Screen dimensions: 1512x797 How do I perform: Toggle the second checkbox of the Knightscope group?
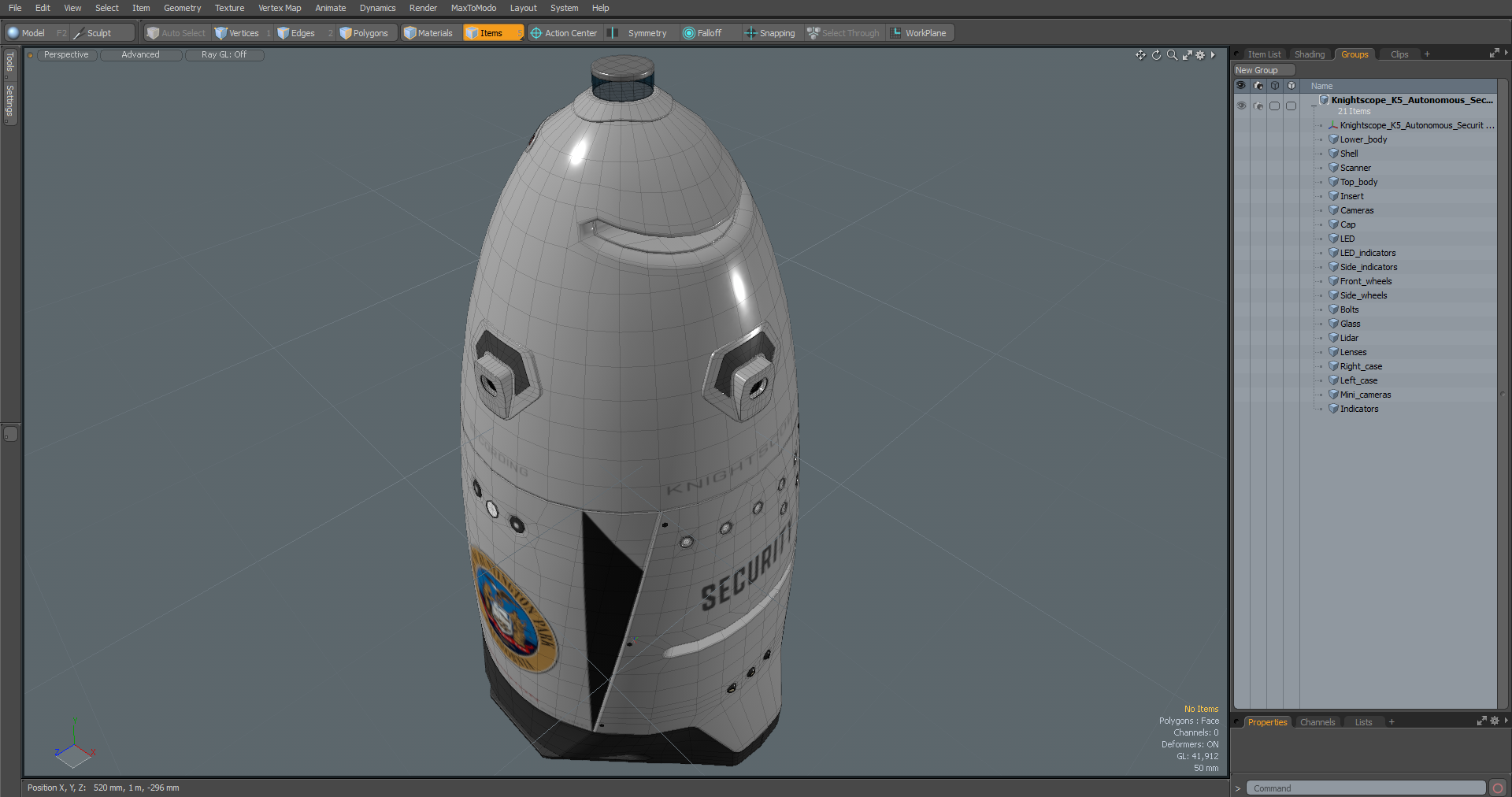(1291, 106)
